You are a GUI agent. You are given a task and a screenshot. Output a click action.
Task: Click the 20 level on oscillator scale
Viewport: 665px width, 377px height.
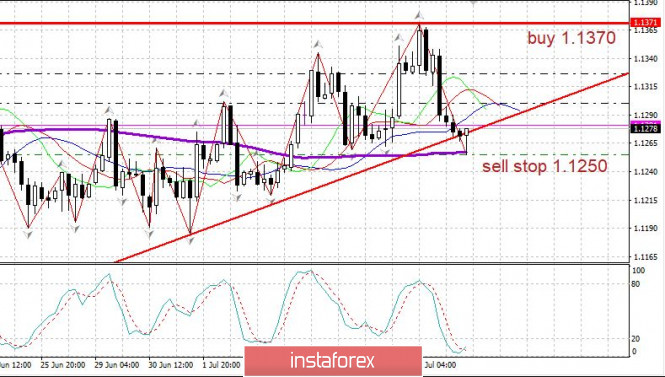pos(636,339)
